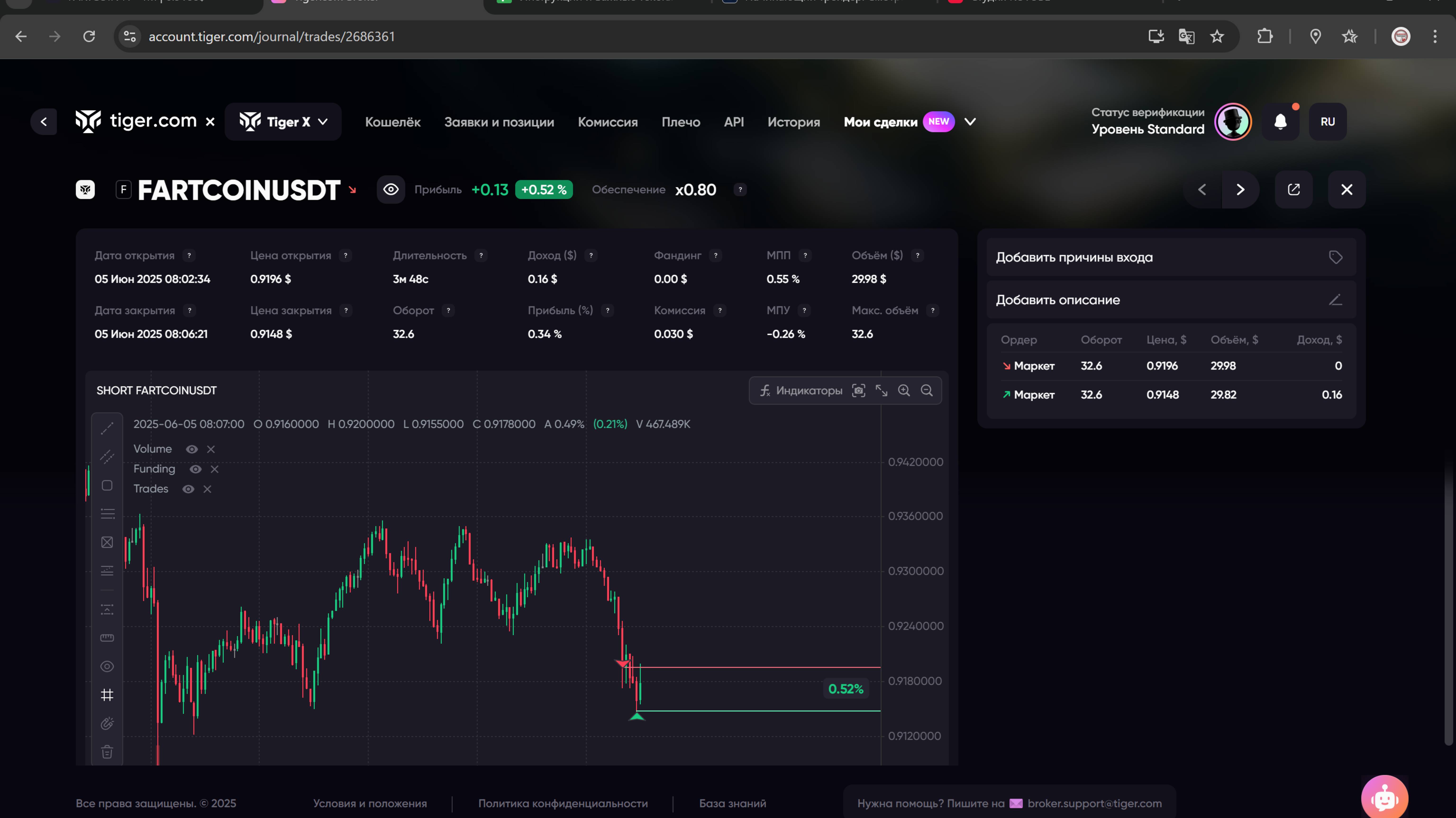Screen dimensions: 1456x818
Task: Select the parallel channel drawing tool
Action: pyautogui.click(x=107, y=457)
